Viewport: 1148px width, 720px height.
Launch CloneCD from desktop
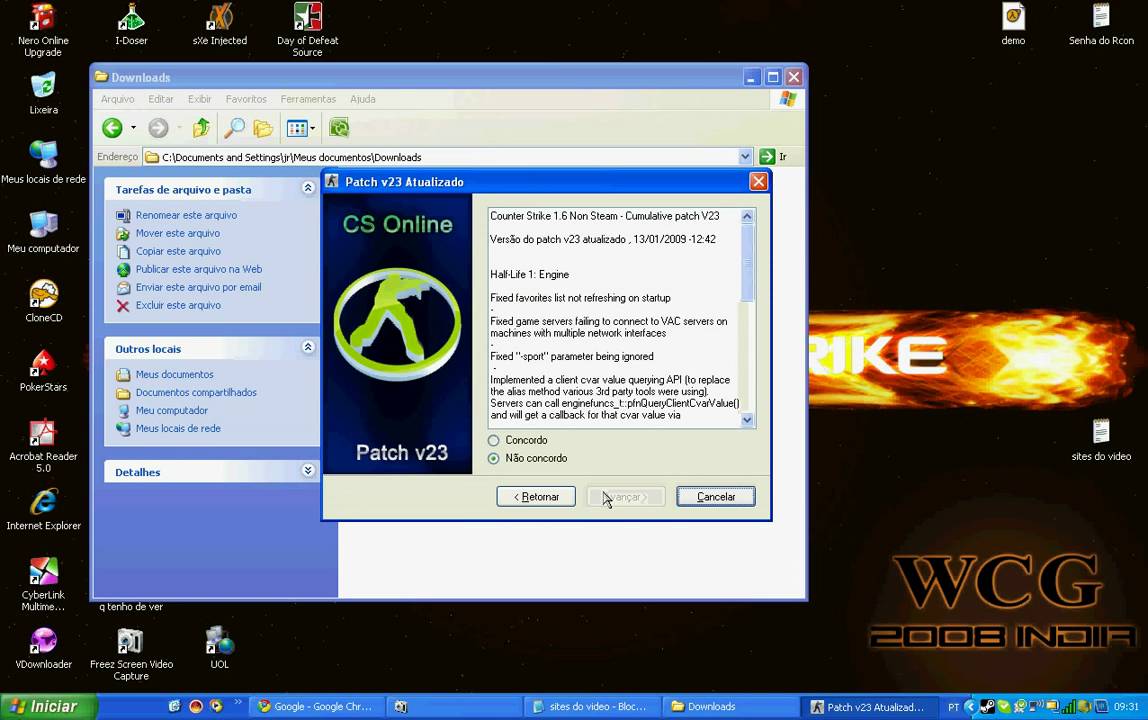[x=43, y=301]
